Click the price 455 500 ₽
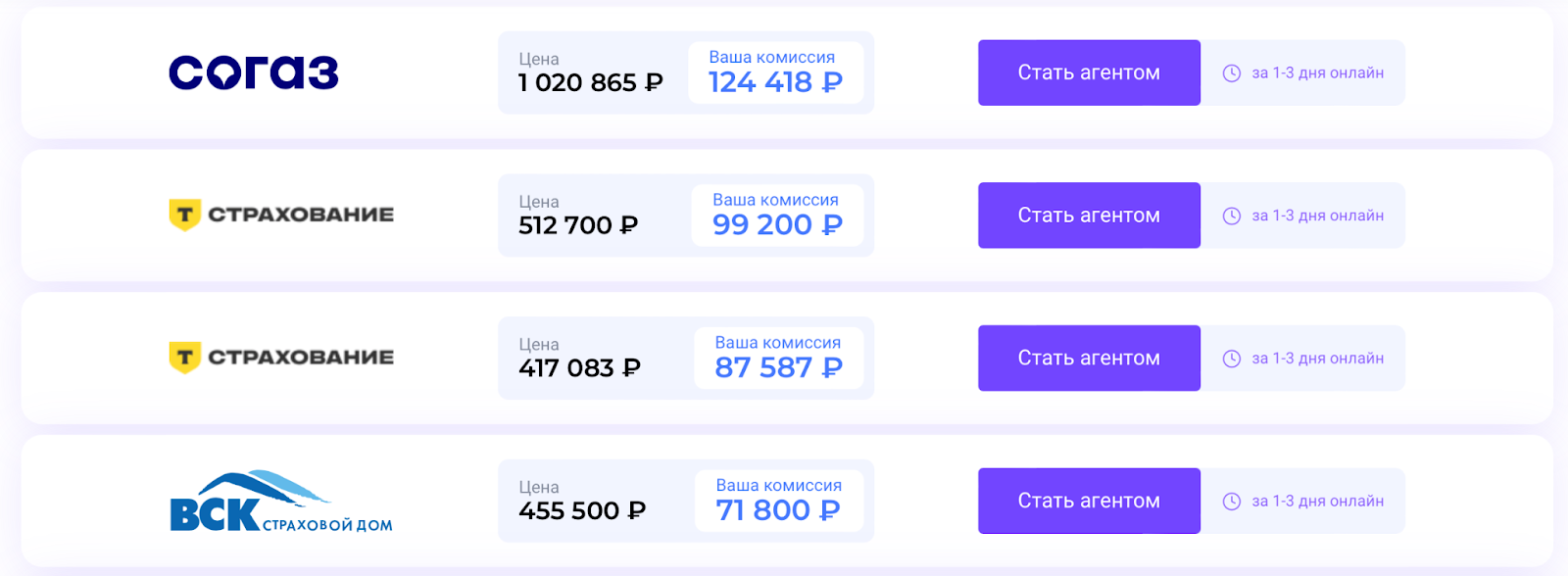This screenshot has width=1568, height=576. coord(582,511)
